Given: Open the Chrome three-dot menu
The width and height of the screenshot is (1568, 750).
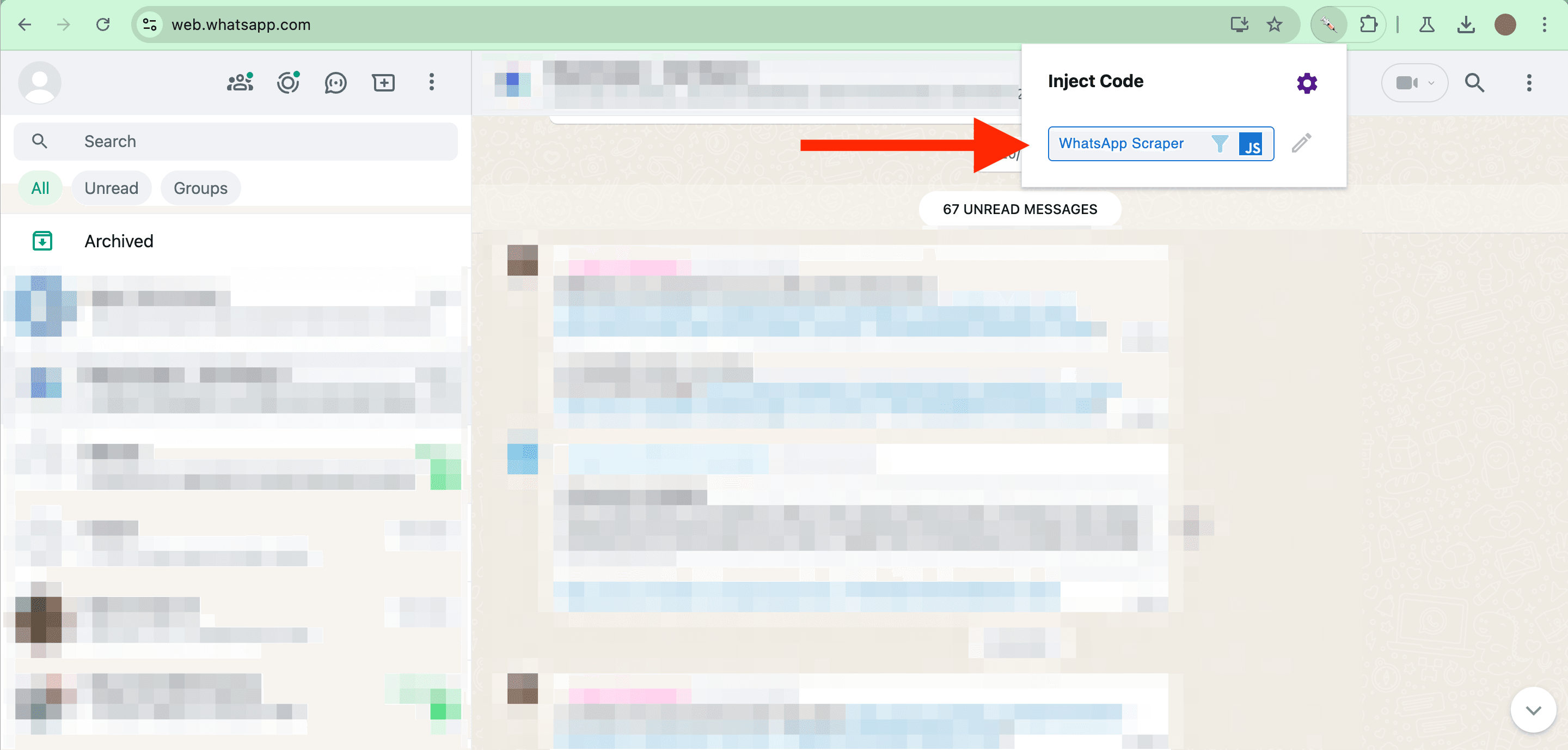Looking at the screenshot, I should (1544, 25).
